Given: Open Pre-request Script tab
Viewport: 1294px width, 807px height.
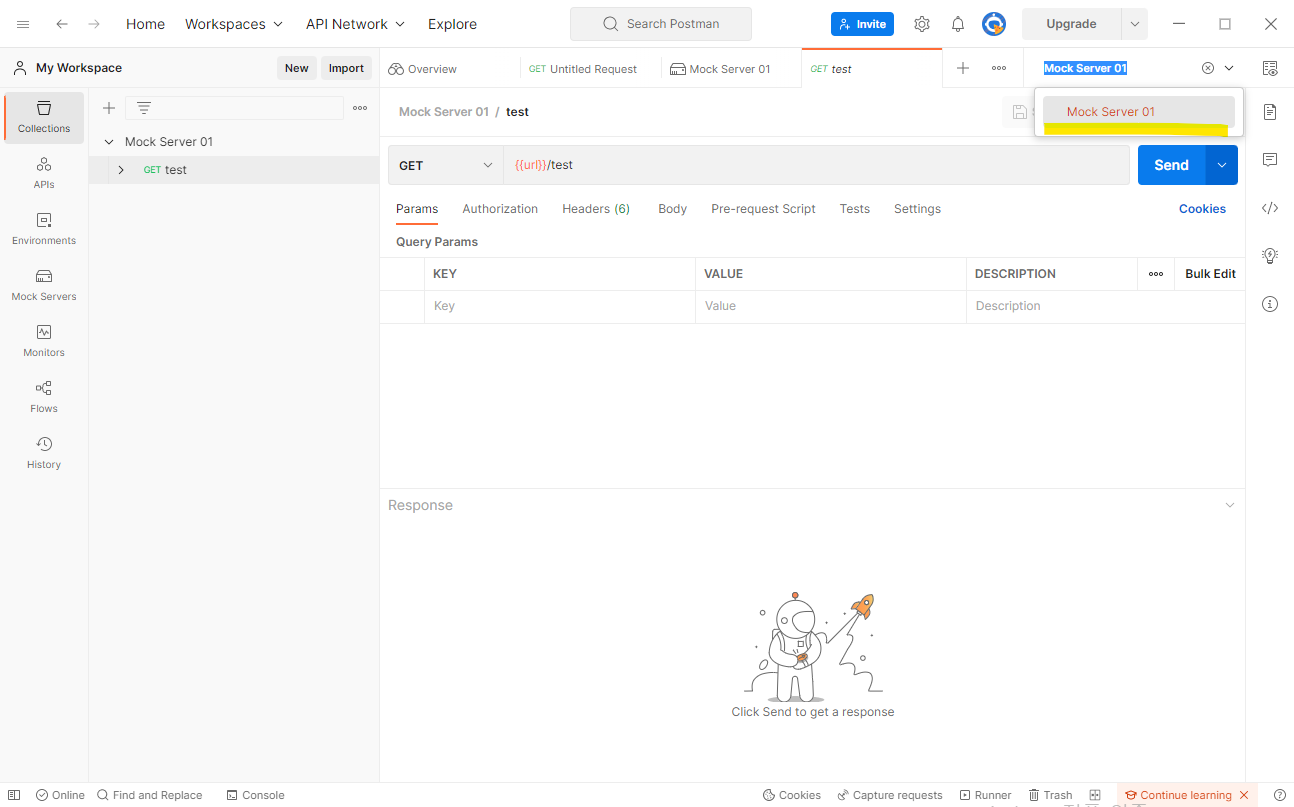Looking at the screenshot, I should click(x=763, y=209).
